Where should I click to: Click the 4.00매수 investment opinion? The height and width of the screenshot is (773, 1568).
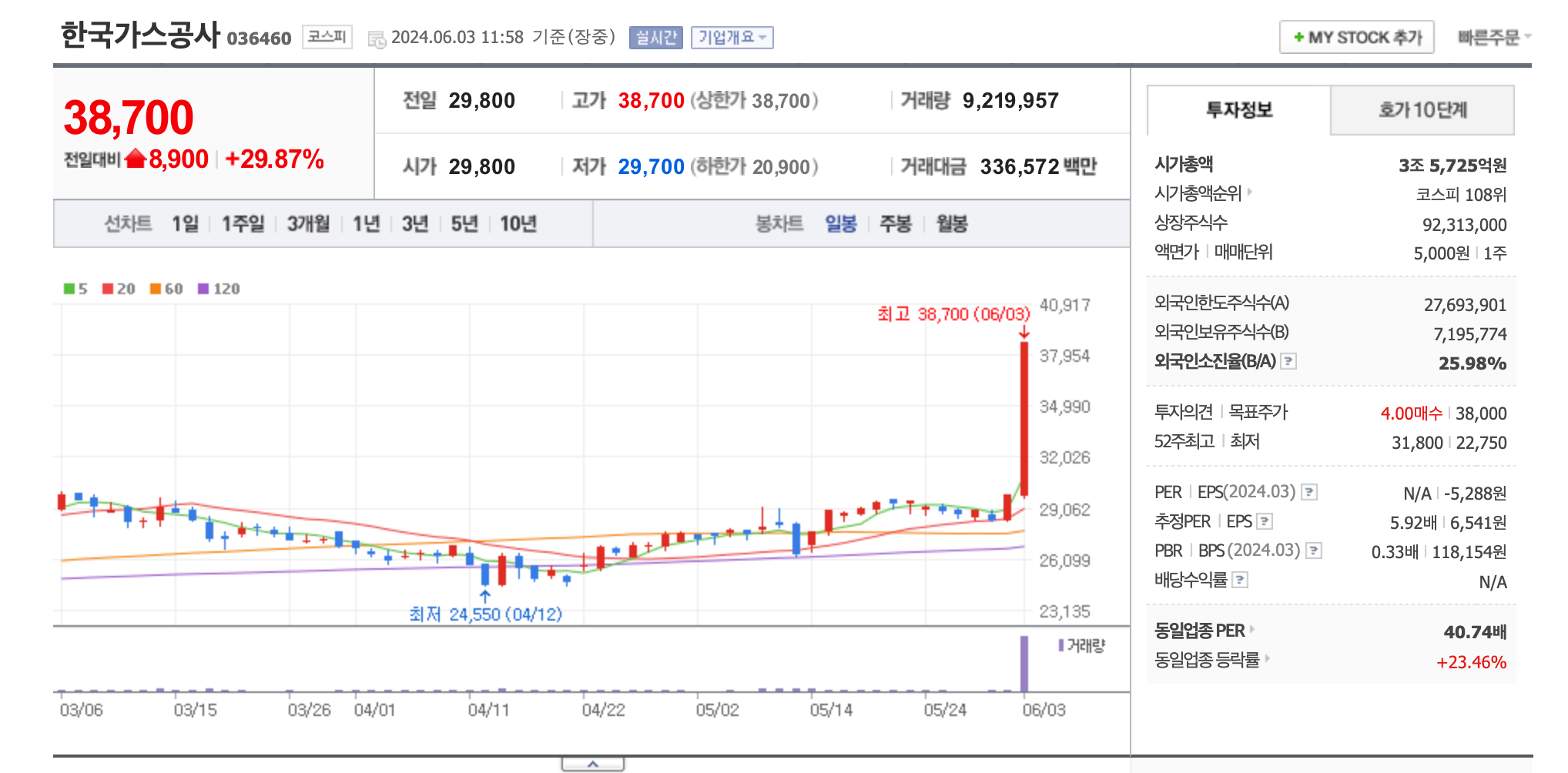click(1411, 413)
